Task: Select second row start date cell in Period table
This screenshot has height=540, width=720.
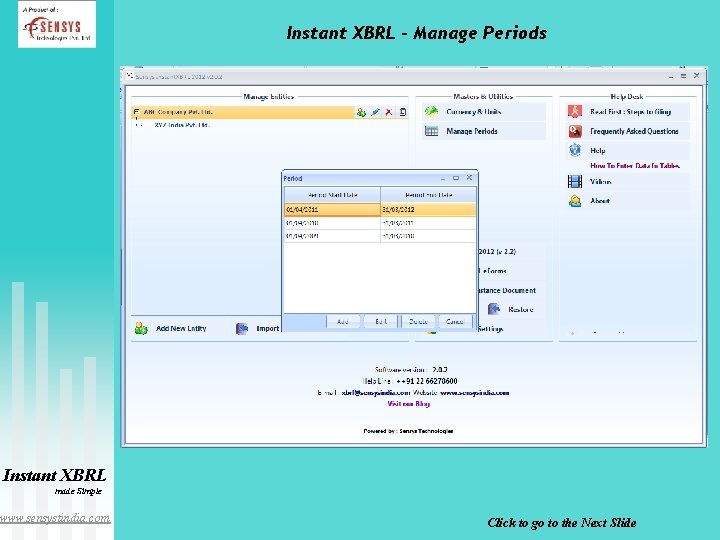Action: point(332,223)
